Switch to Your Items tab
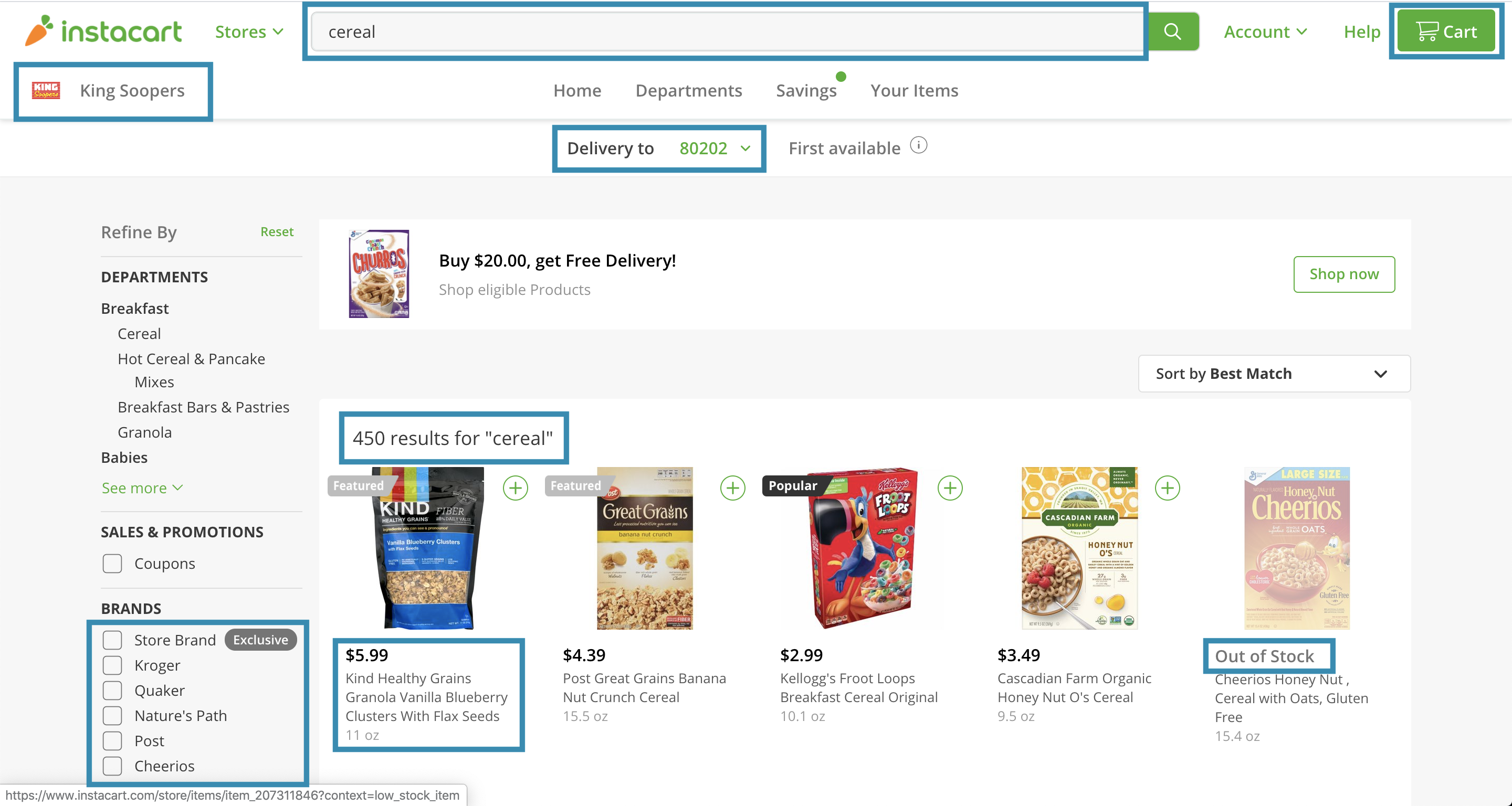The image size is (1512, 806). (x=914, y=90)
